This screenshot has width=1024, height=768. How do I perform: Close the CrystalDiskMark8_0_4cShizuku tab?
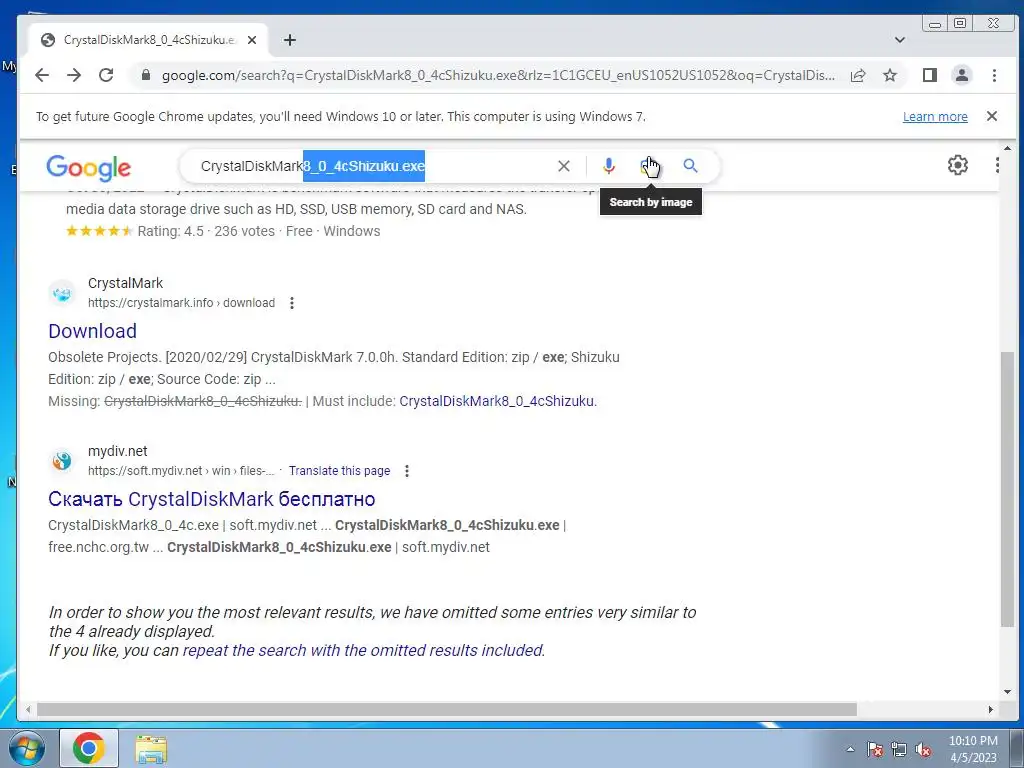(252, 40)
